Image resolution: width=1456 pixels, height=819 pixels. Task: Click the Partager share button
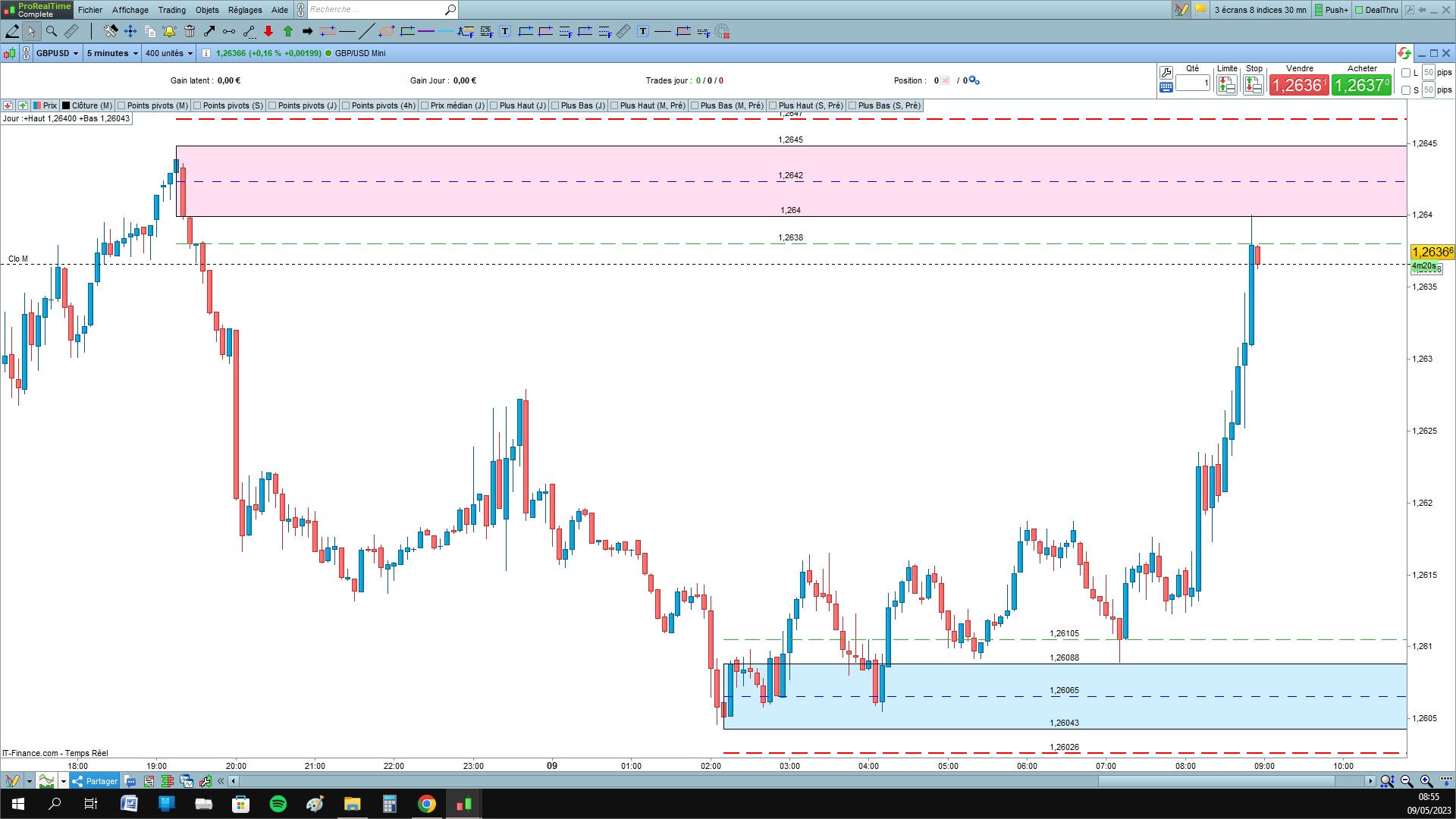pos(96,781)
